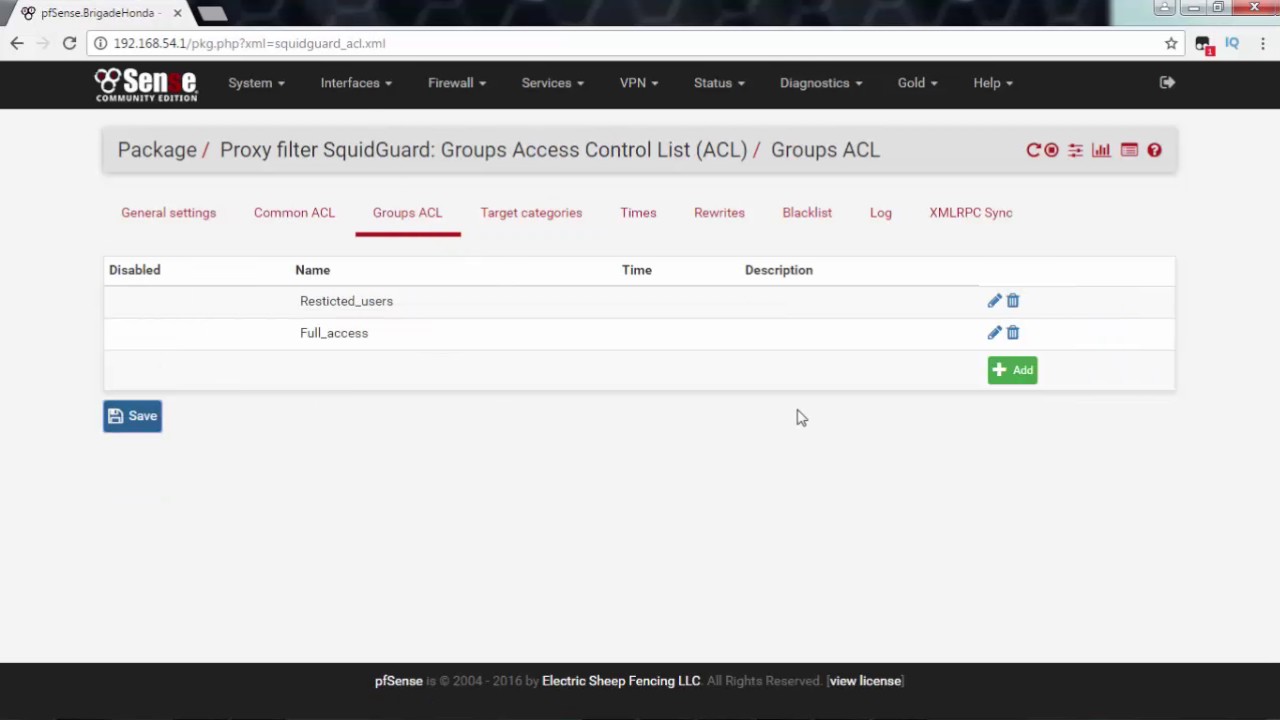Open the status bar-chart icon
This screenshot has height=720, width=1280.
tap(1101, 150)
